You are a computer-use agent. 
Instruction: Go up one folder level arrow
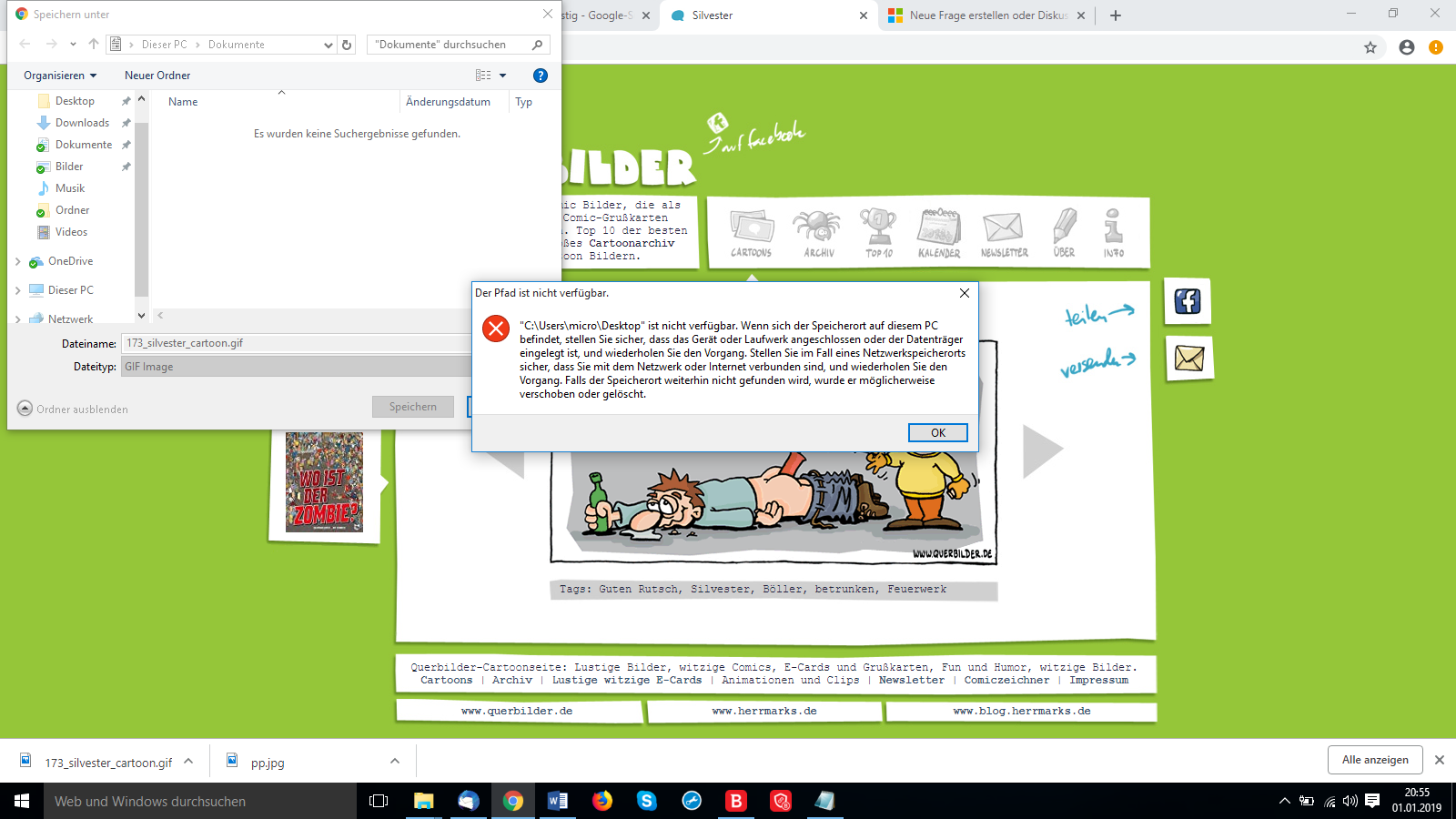(x=94, y=45)
